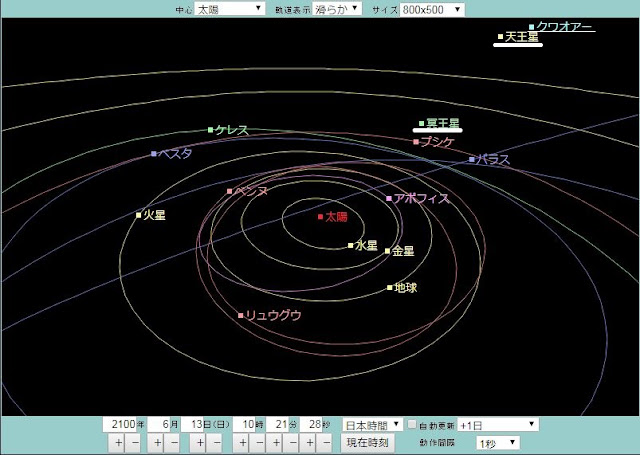
Task: Click the day input field showing 13
Action: (x=192, y=424)
